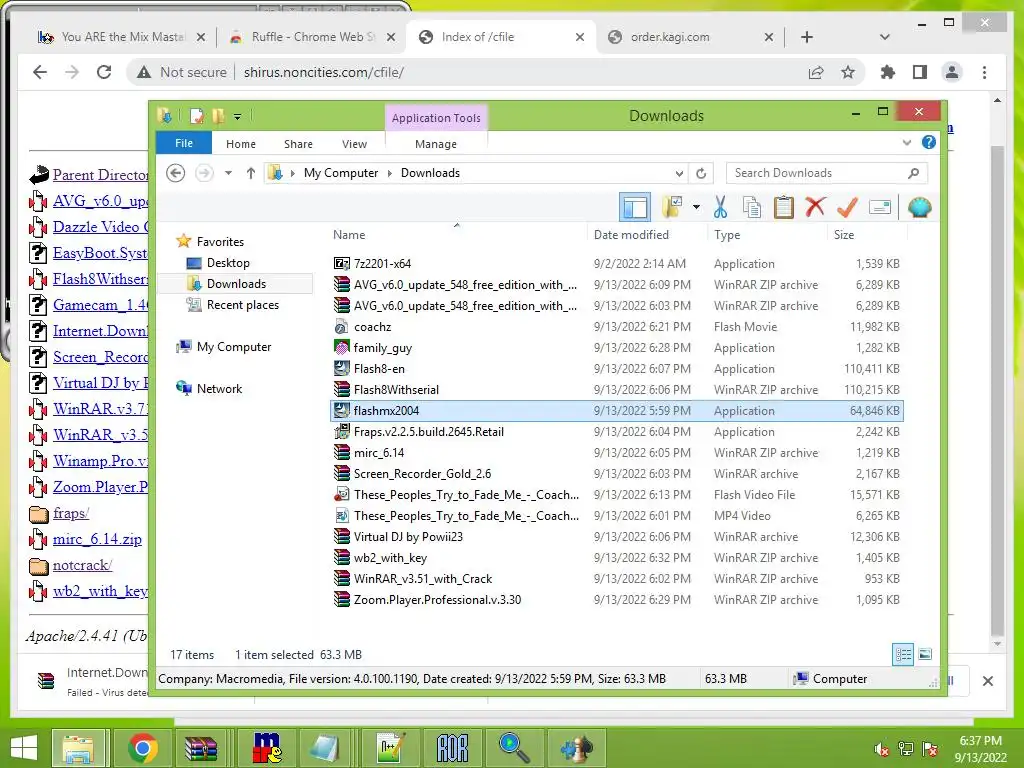Screen dimensions: 1024x768
Task: Open the fraps/ directory link
Action: (71, 513)
